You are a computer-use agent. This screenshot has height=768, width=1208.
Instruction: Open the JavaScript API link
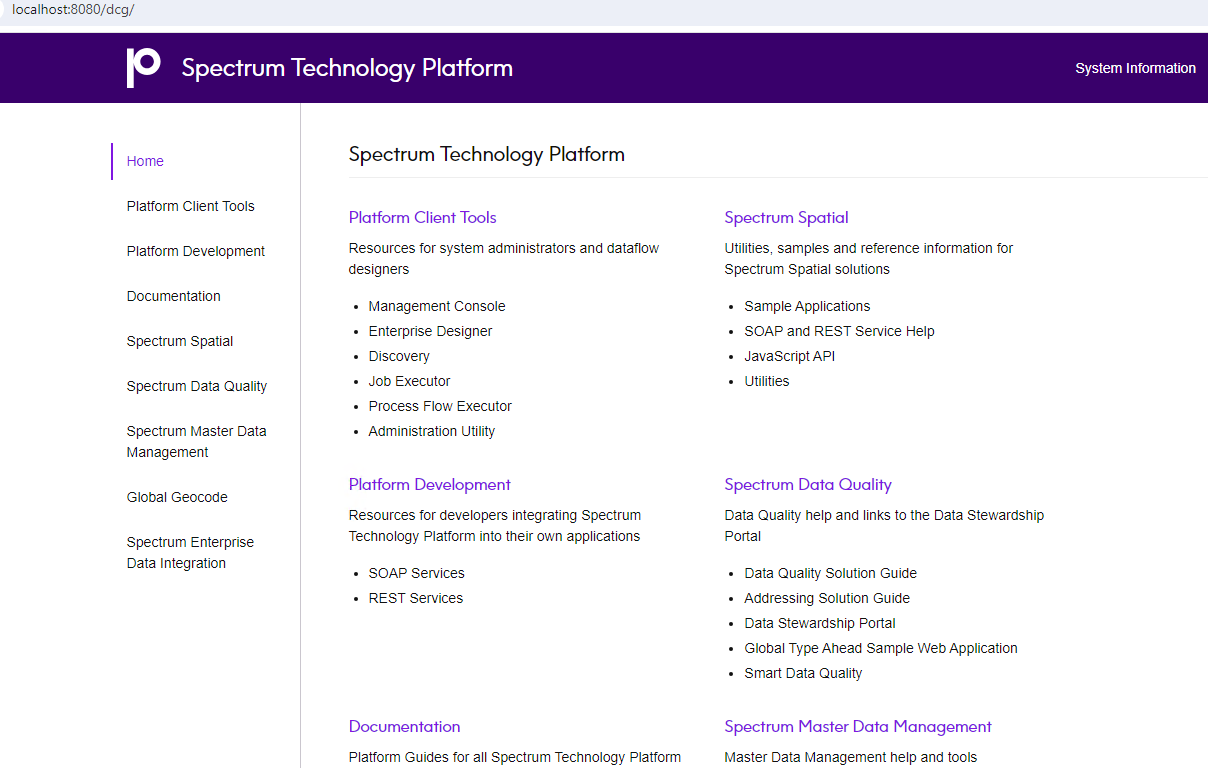click(x=789, y=356)
